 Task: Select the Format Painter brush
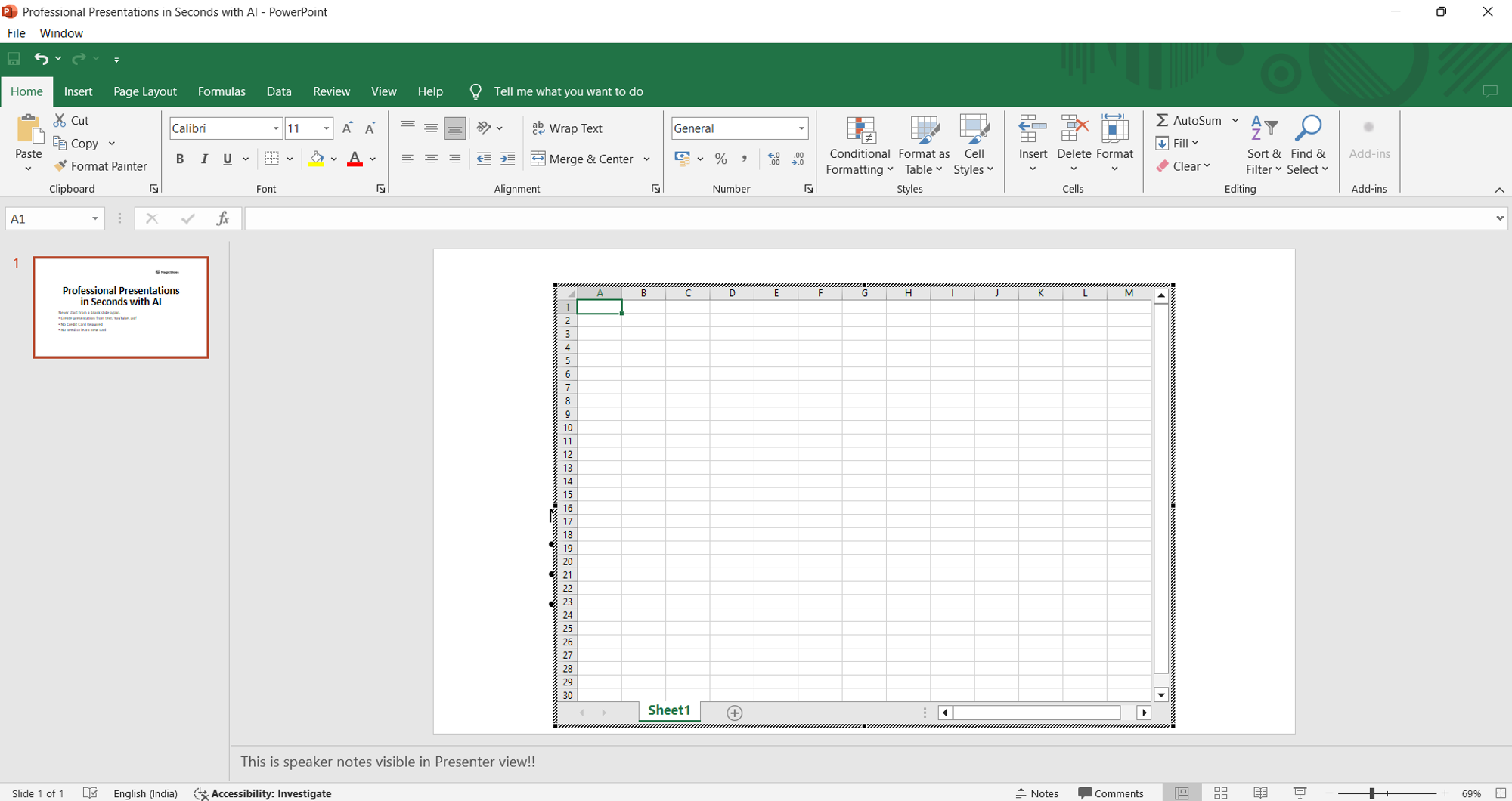(x=101, y=166)
